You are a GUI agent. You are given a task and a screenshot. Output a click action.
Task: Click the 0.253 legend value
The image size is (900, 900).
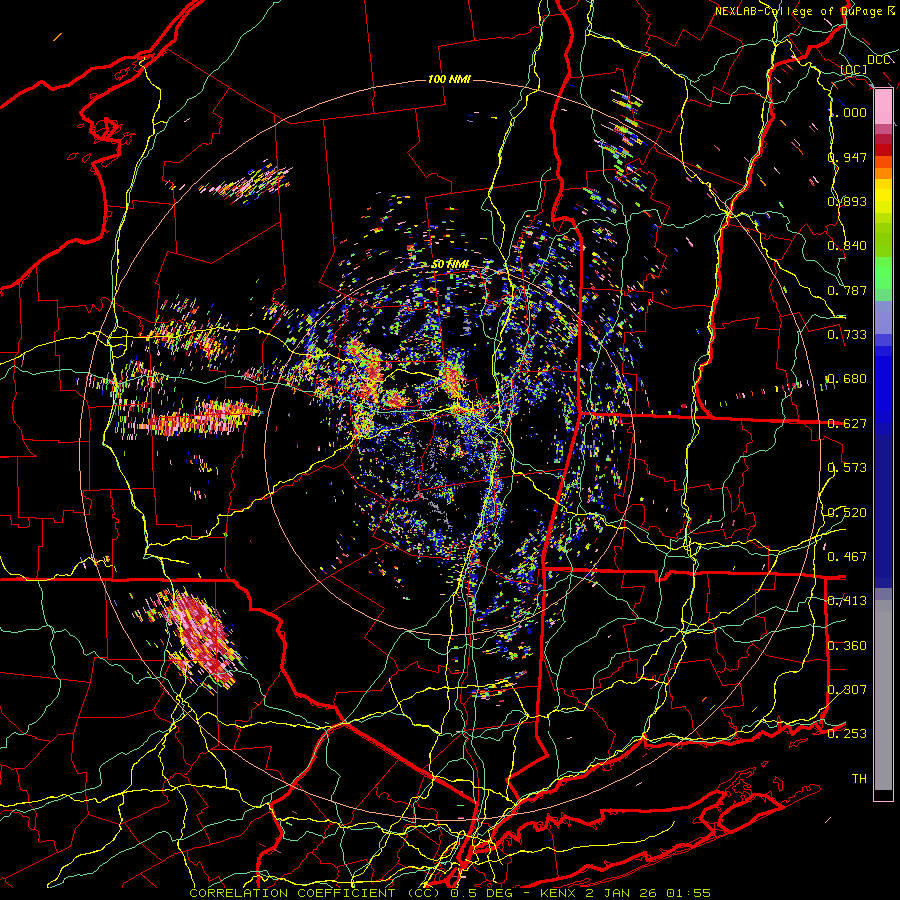pos(847,734)
